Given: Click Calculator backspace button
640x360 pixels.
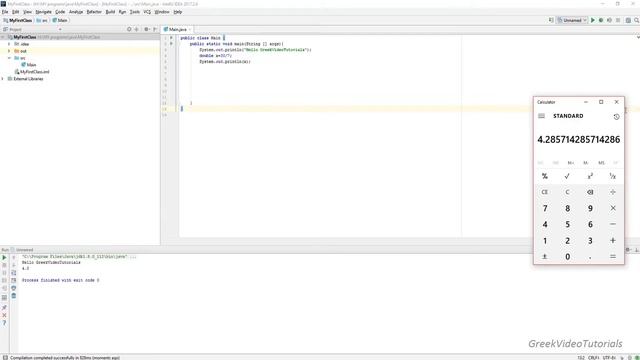Looking at the screenshot, I should click(590, 192).
